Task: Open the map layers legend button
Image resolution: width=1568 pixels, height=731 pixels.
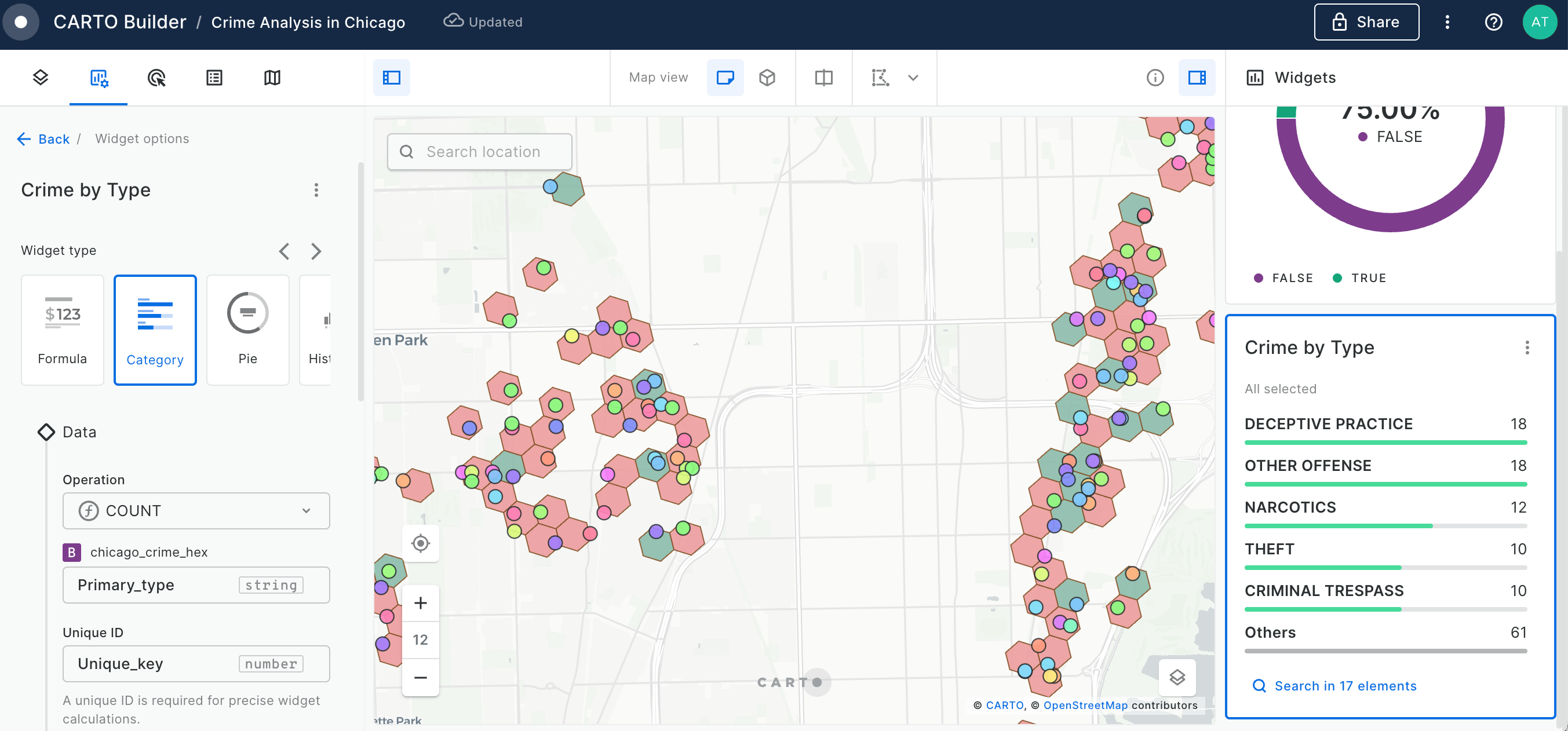Action: pyautogui.click(x=1177, y=677)
